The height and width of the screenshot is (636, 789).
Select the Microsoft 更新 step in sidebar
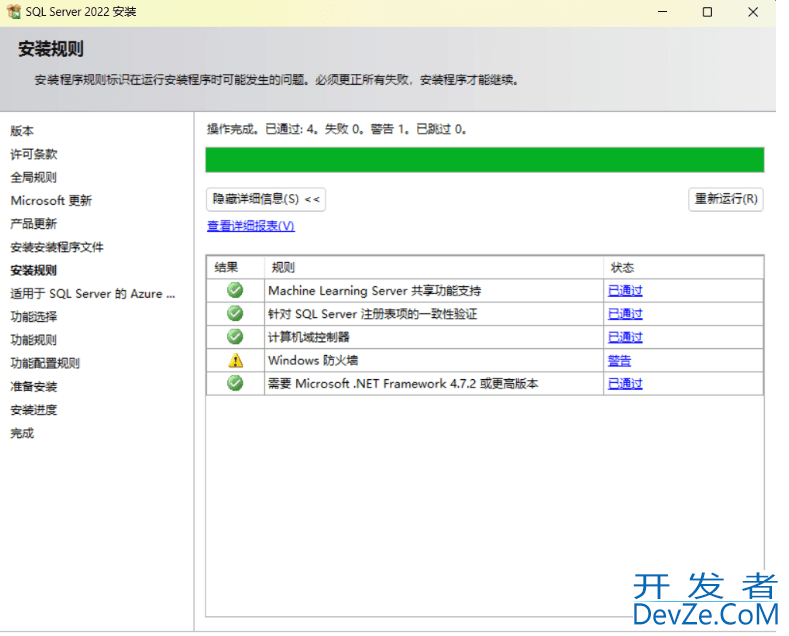coord(51,201)
